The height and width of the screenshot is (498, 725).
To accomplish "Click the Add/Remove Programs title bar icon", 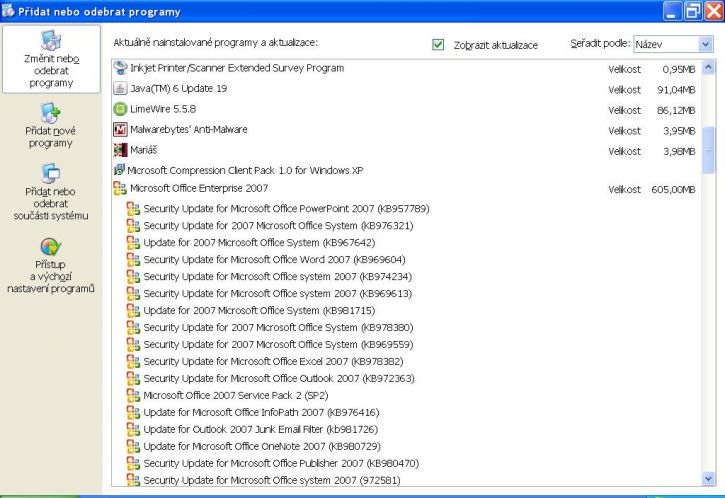I will [x=8, y=11].
